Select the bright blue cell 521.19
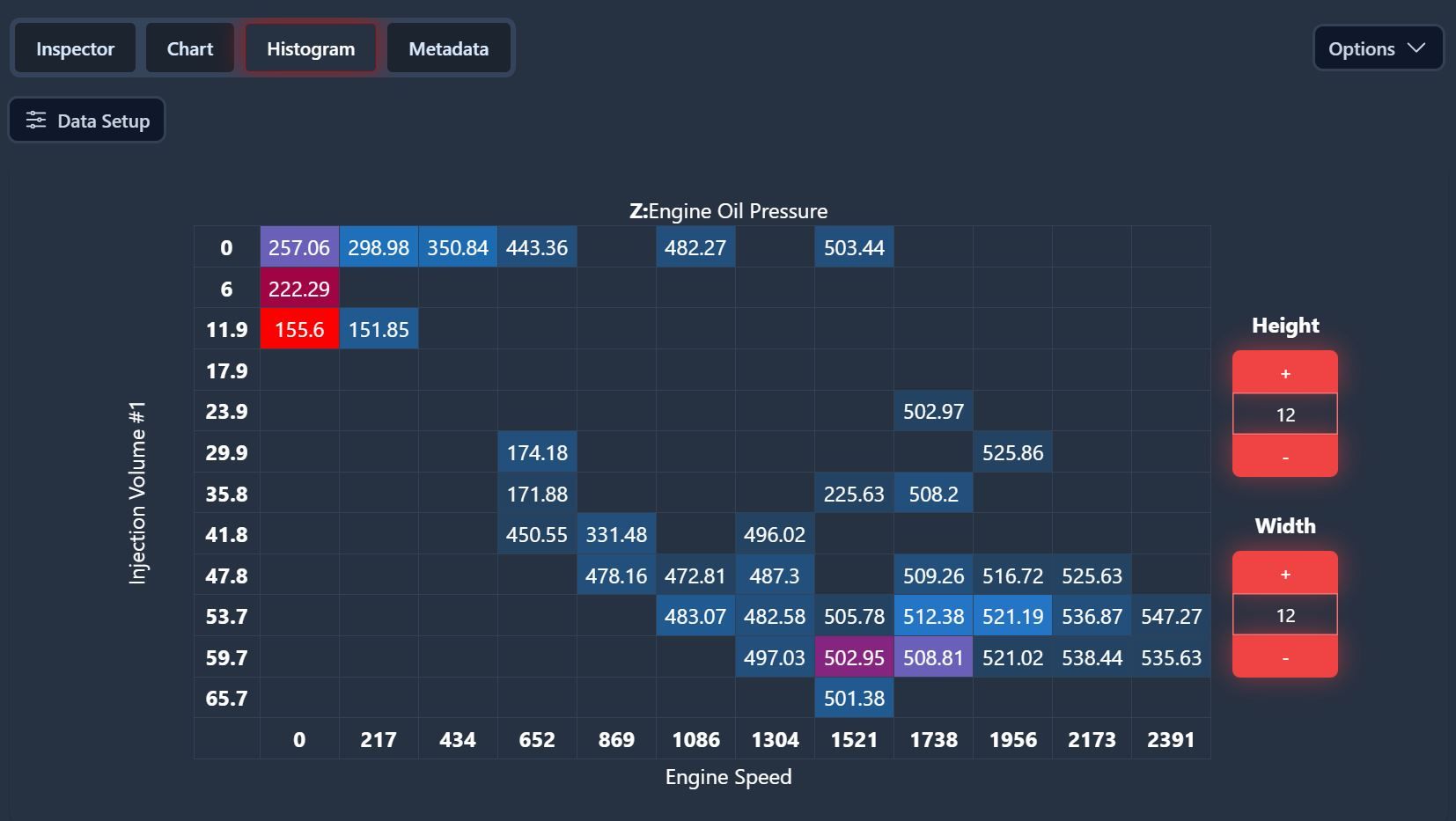 coord(1012,616)
